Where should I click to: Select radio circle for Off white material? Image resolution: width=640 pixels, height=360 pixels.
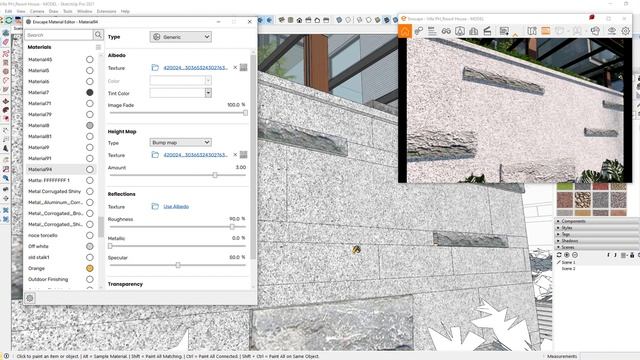point(90,247)
